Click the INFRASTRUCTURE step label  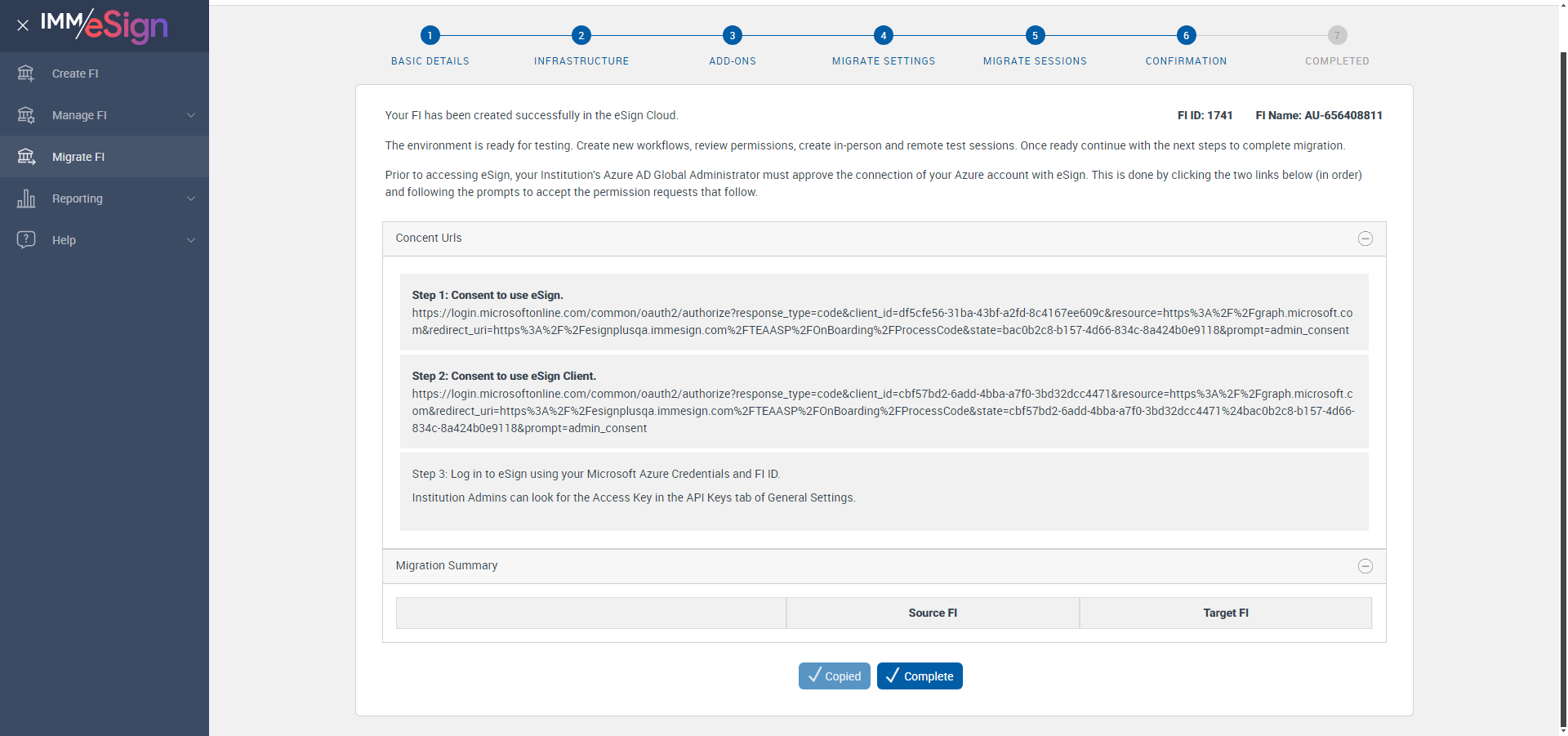581,61
